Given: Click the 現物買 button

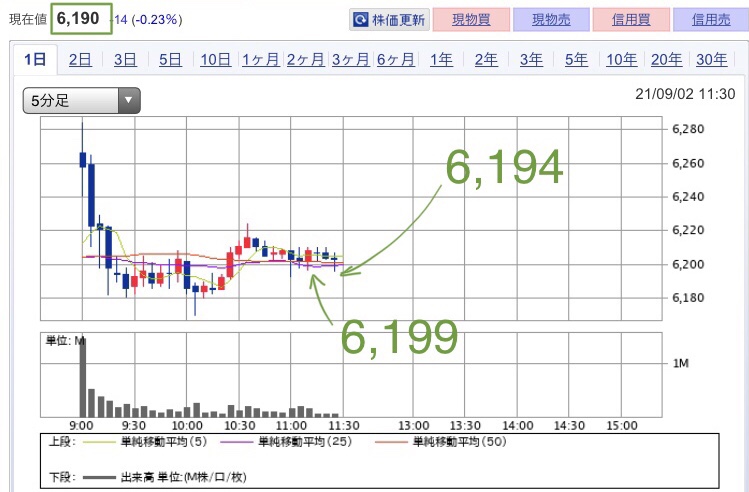Looking at the screenshot, I should pyautogui.click(x=471, y=20).
